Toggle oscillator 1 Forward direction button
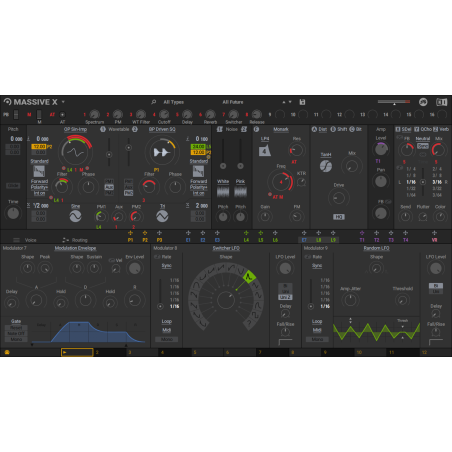 click(x=39, y=181)
